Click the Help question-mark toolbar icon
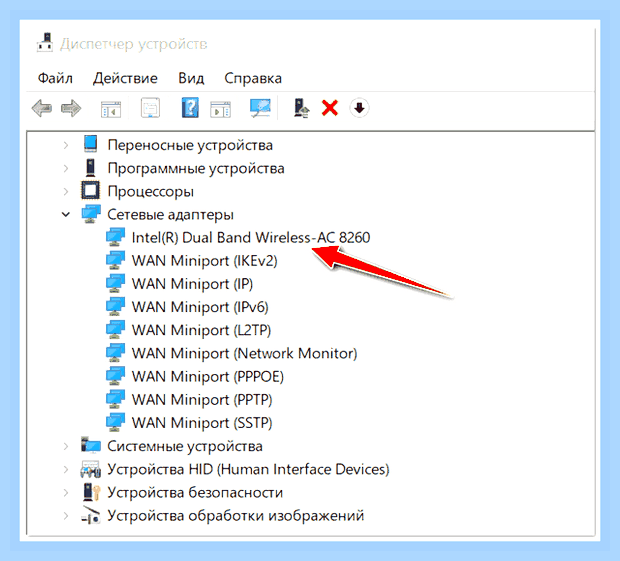The height and width of the screenshot is (561, 620). tap(190, 108)
